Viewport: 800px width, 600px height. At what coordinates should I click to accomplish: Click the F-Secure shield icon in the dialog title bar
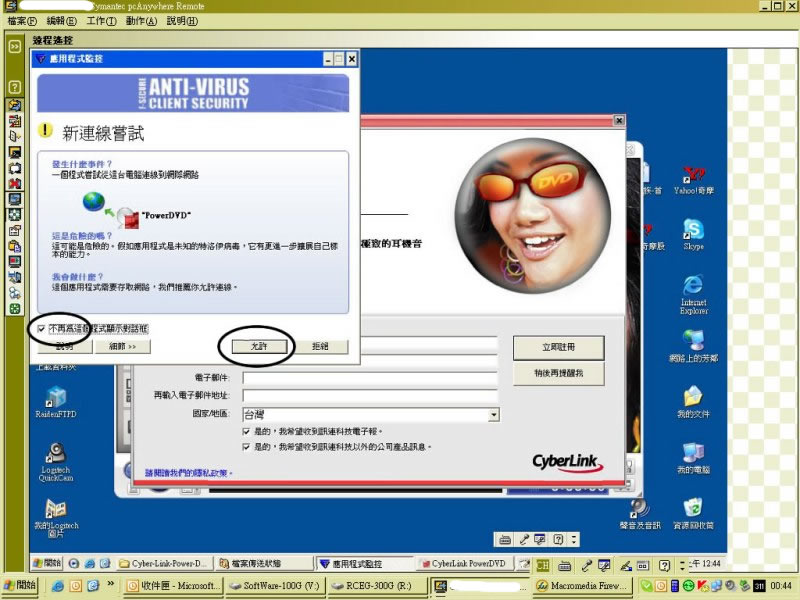[40, 59]
